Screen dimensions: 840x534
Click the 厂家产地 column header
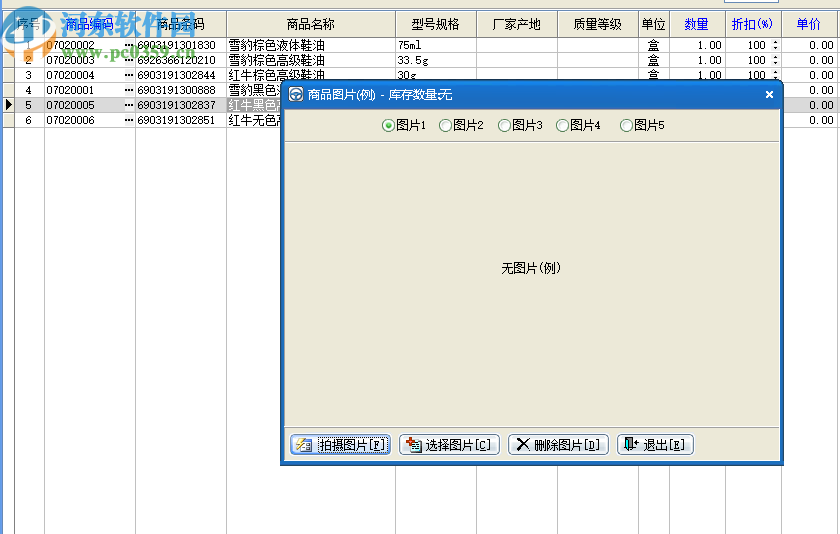pos(516,24)
